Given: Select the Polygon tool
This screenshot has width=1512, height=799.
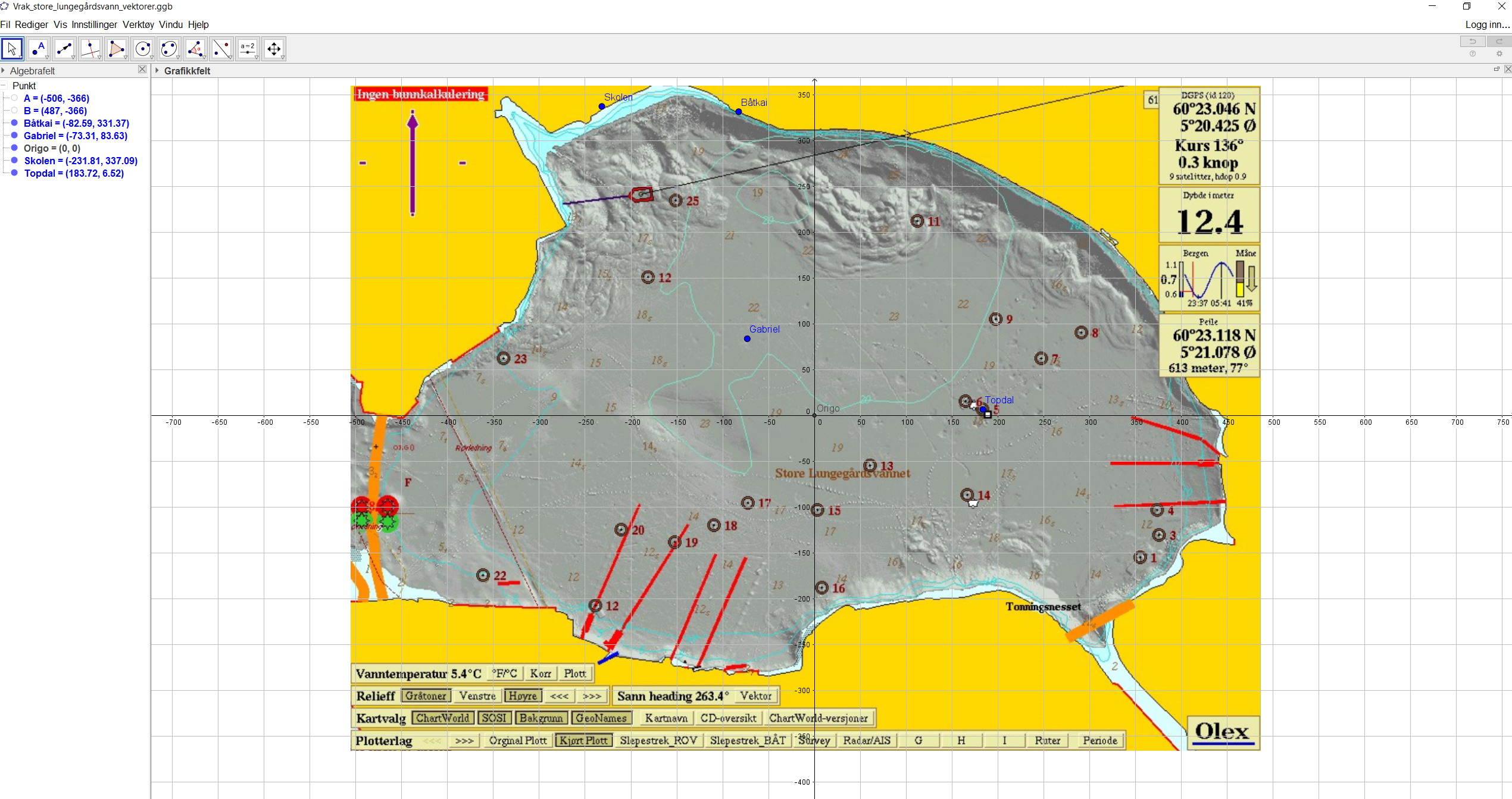Looking at the screenshot, I should (117, 49).
